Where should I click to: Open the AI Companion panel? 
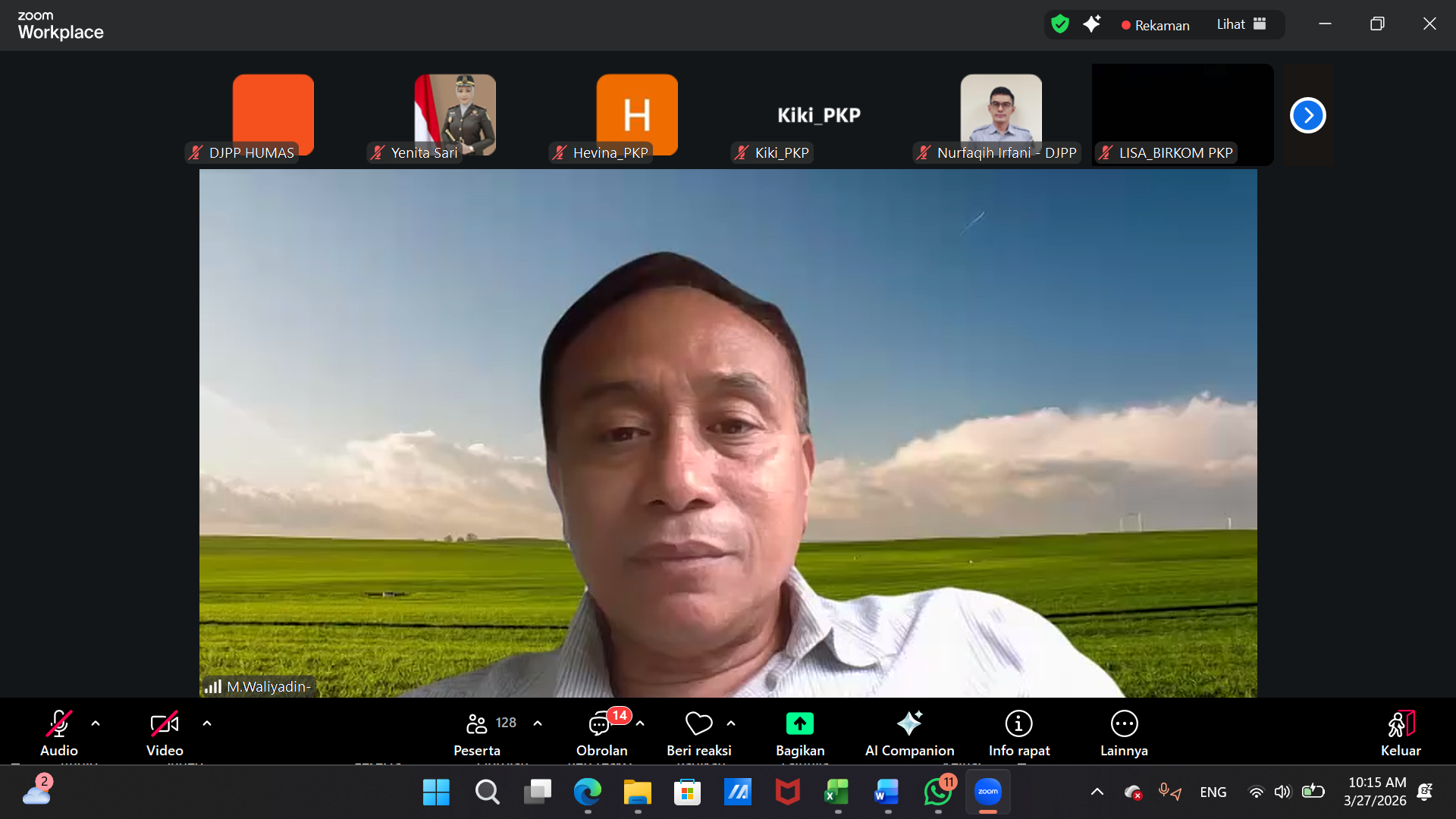click(909, 733)
